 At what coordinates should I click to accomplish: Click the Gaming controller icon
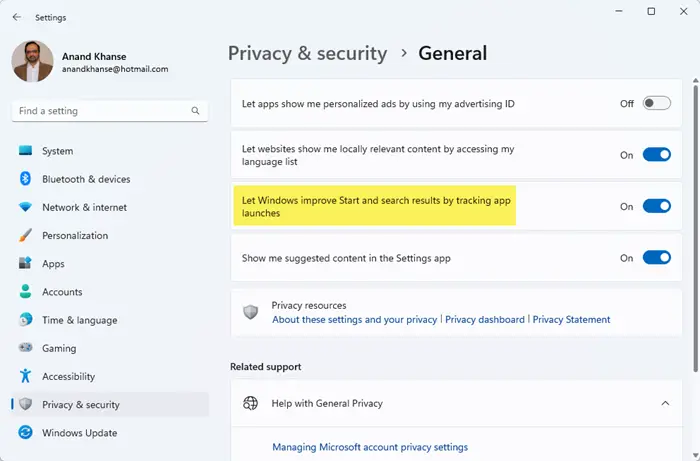(25, 348)
